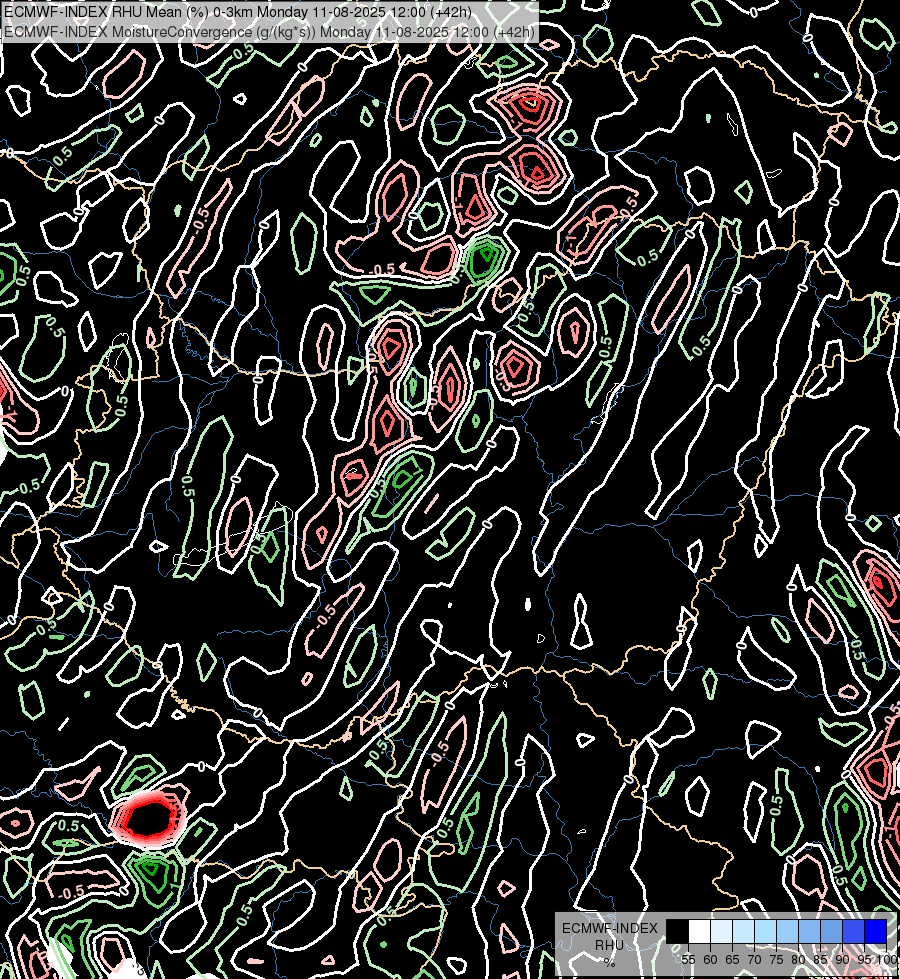Select the RHU Mean 0-3km title line
Viewport: 900px width, 979px height.
(x=238, y=12)
